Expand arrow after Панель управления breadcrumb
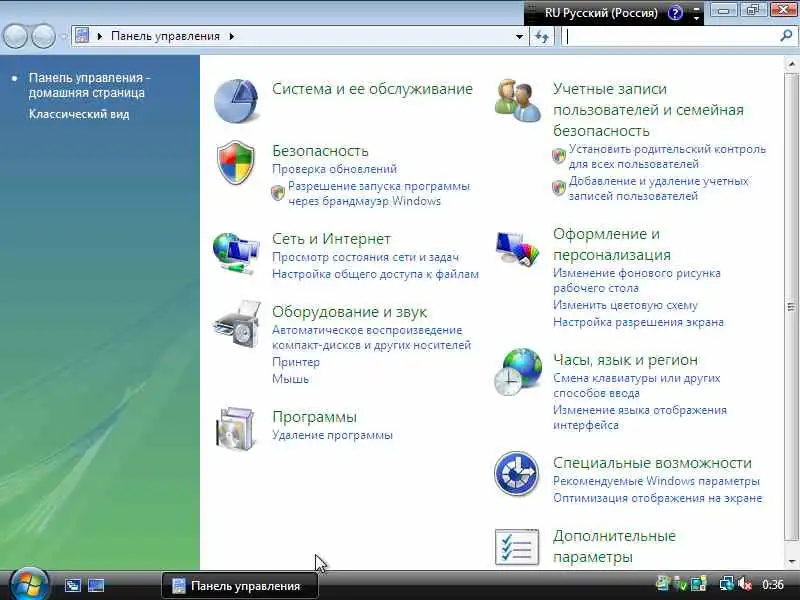800x600 pixels. (x=232, y=36)
